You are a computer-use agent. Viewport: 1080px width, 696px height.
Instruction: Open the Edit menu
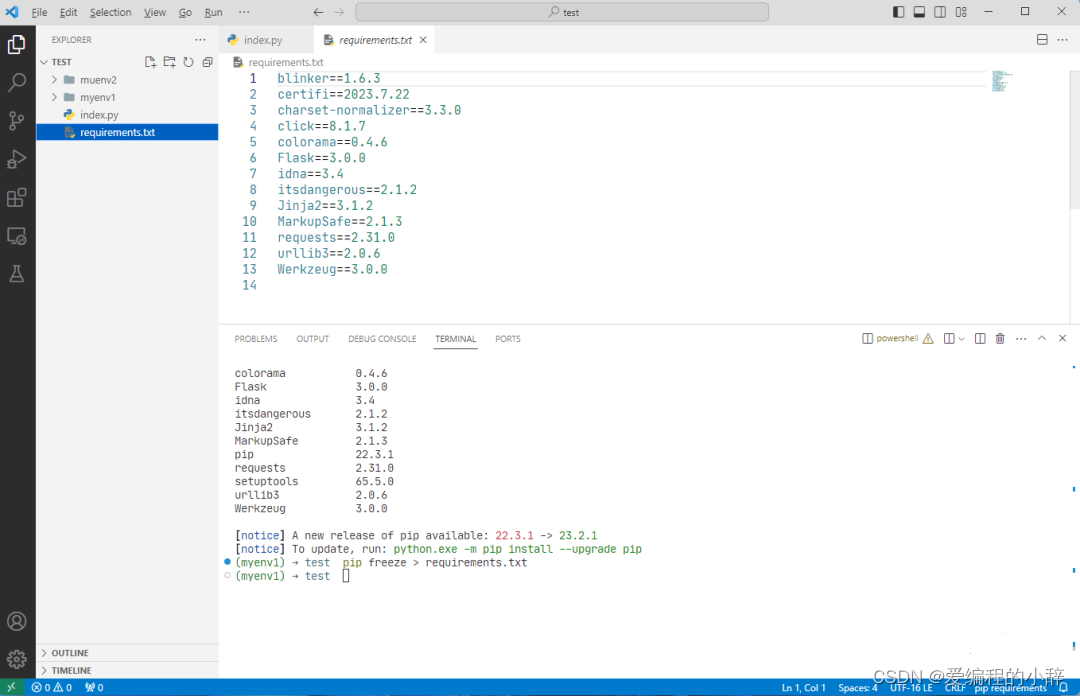68,12
